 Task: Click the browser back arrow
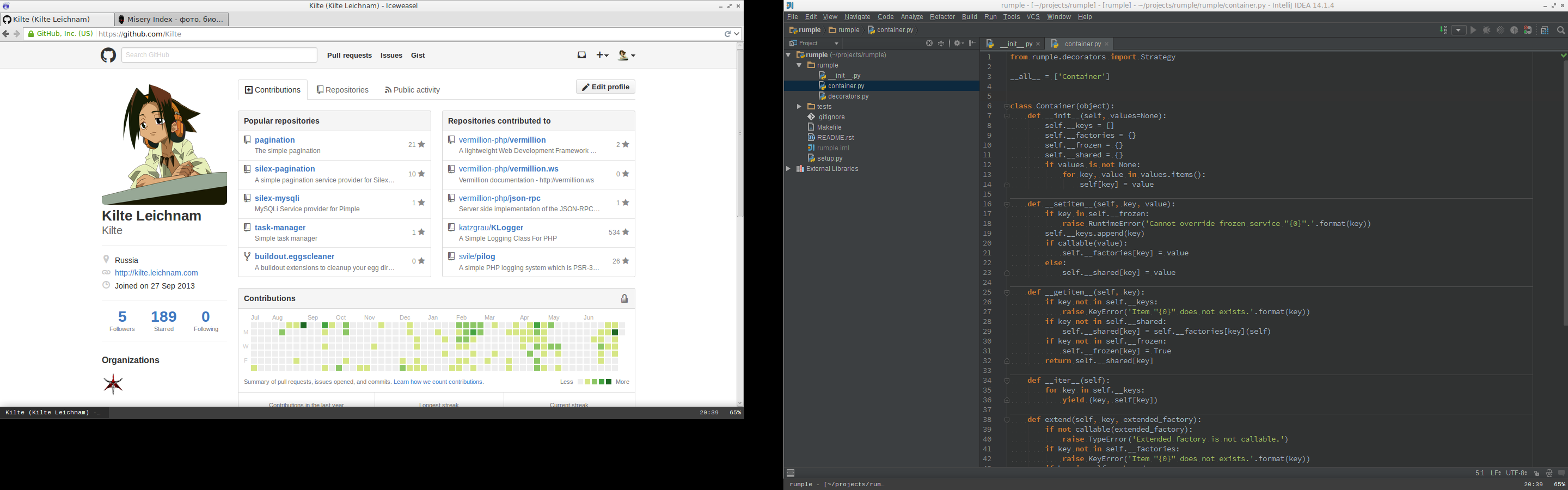6,34
